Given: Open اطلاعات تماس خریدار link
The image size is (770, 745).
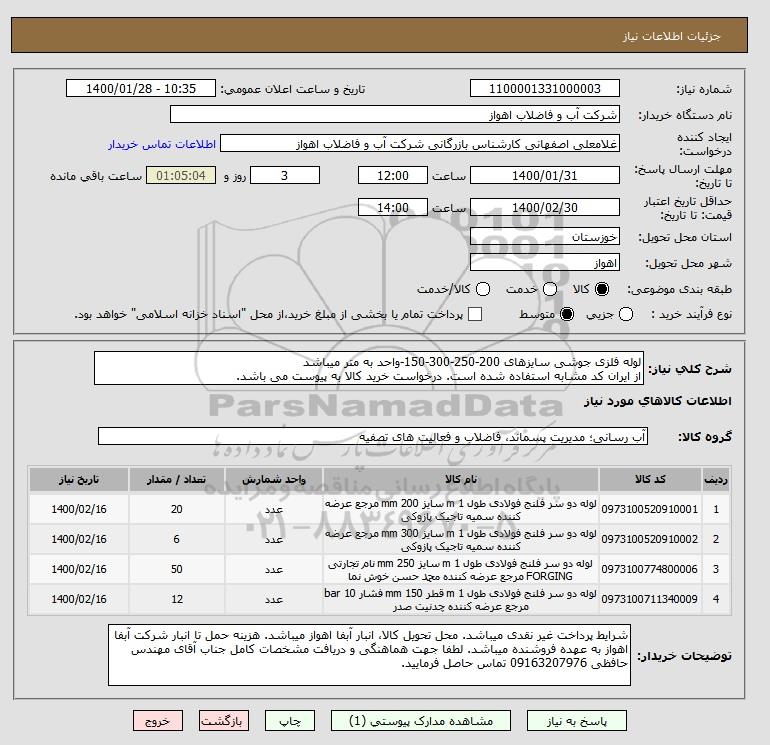Looking at the screenshot, I should coord(162,144).
